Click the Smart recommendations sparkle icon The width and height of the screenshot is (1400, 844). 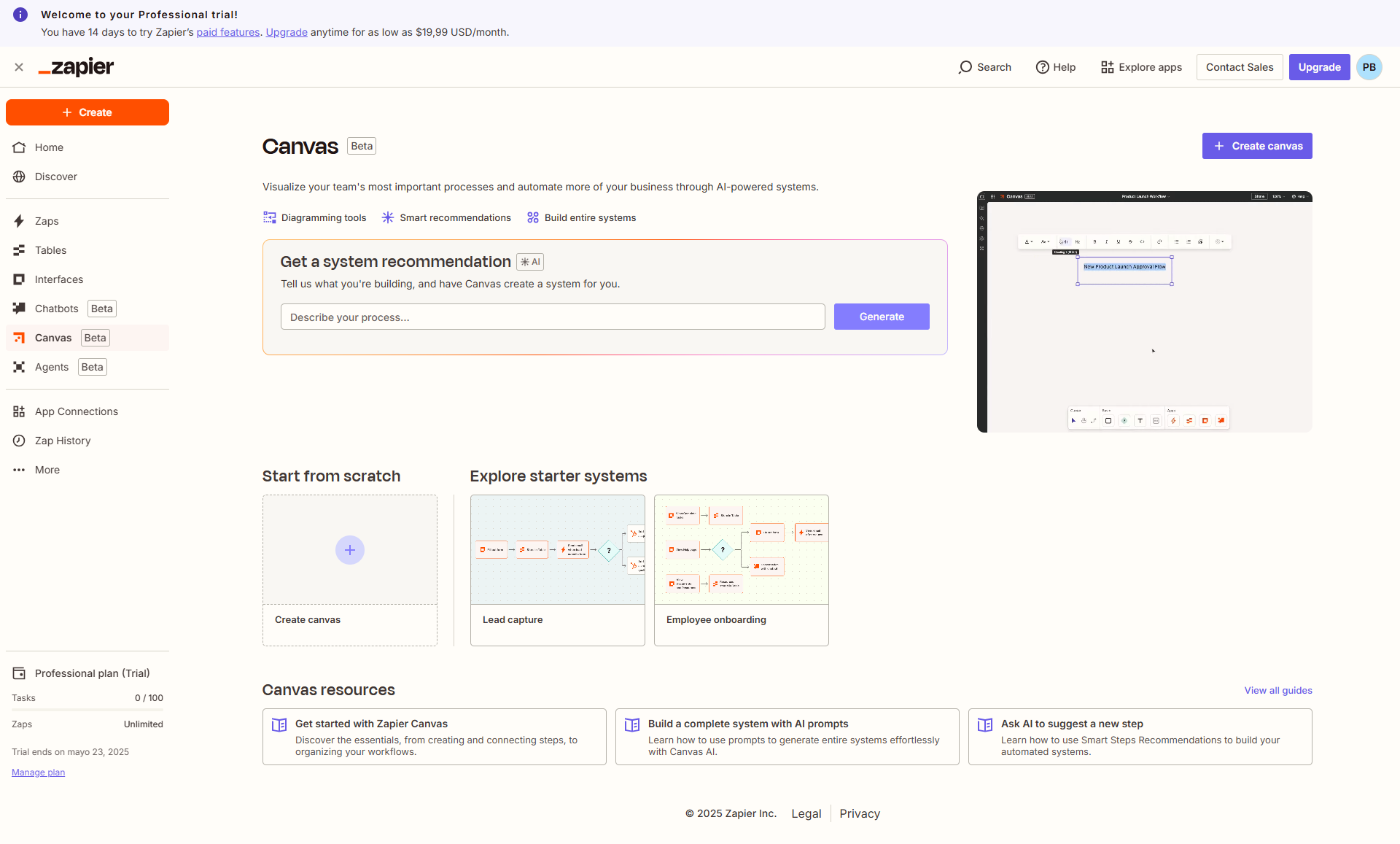pos(388,217)
